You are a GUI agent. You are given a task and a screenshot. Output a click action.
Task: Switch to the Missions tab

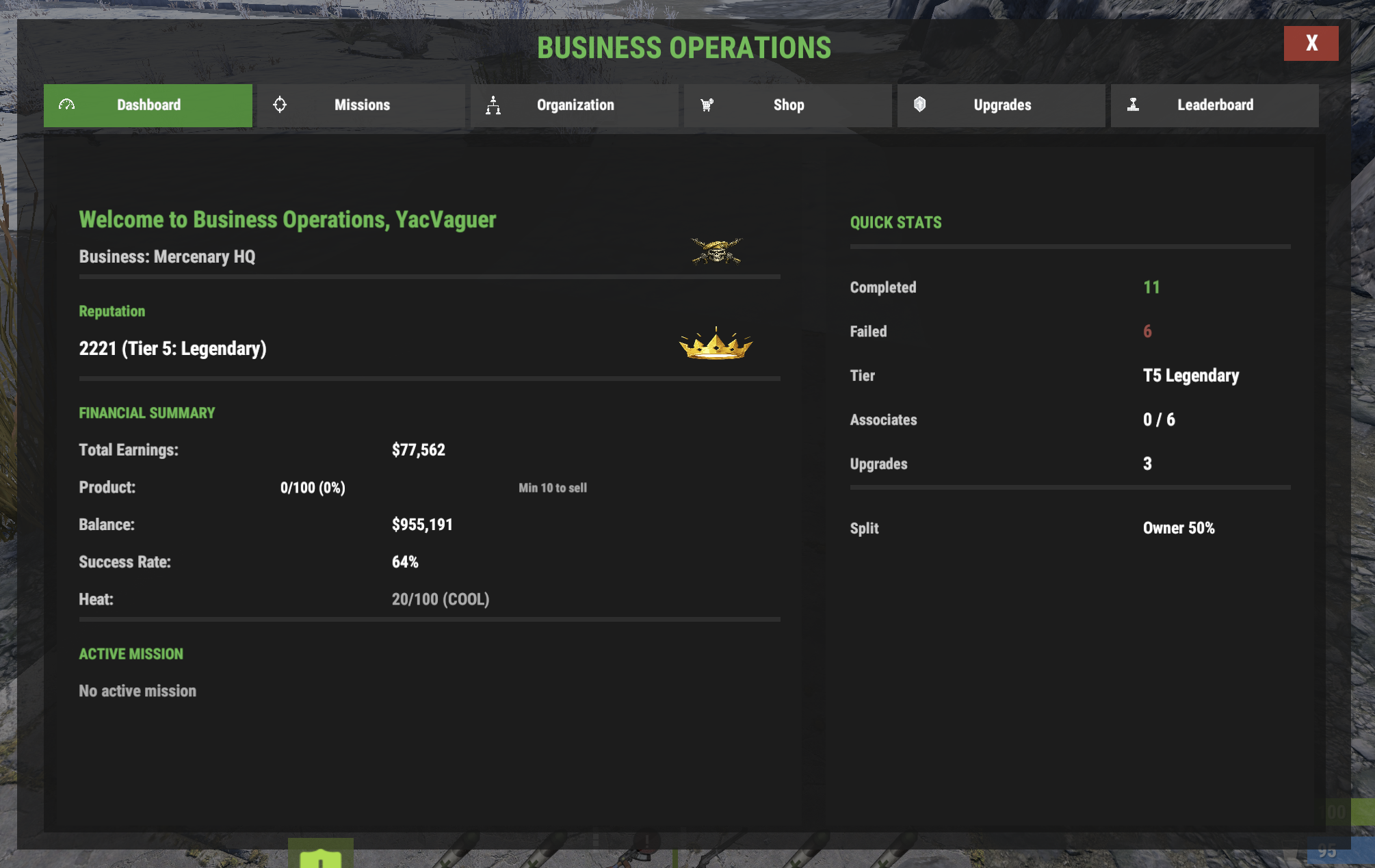tap(362, 105)
